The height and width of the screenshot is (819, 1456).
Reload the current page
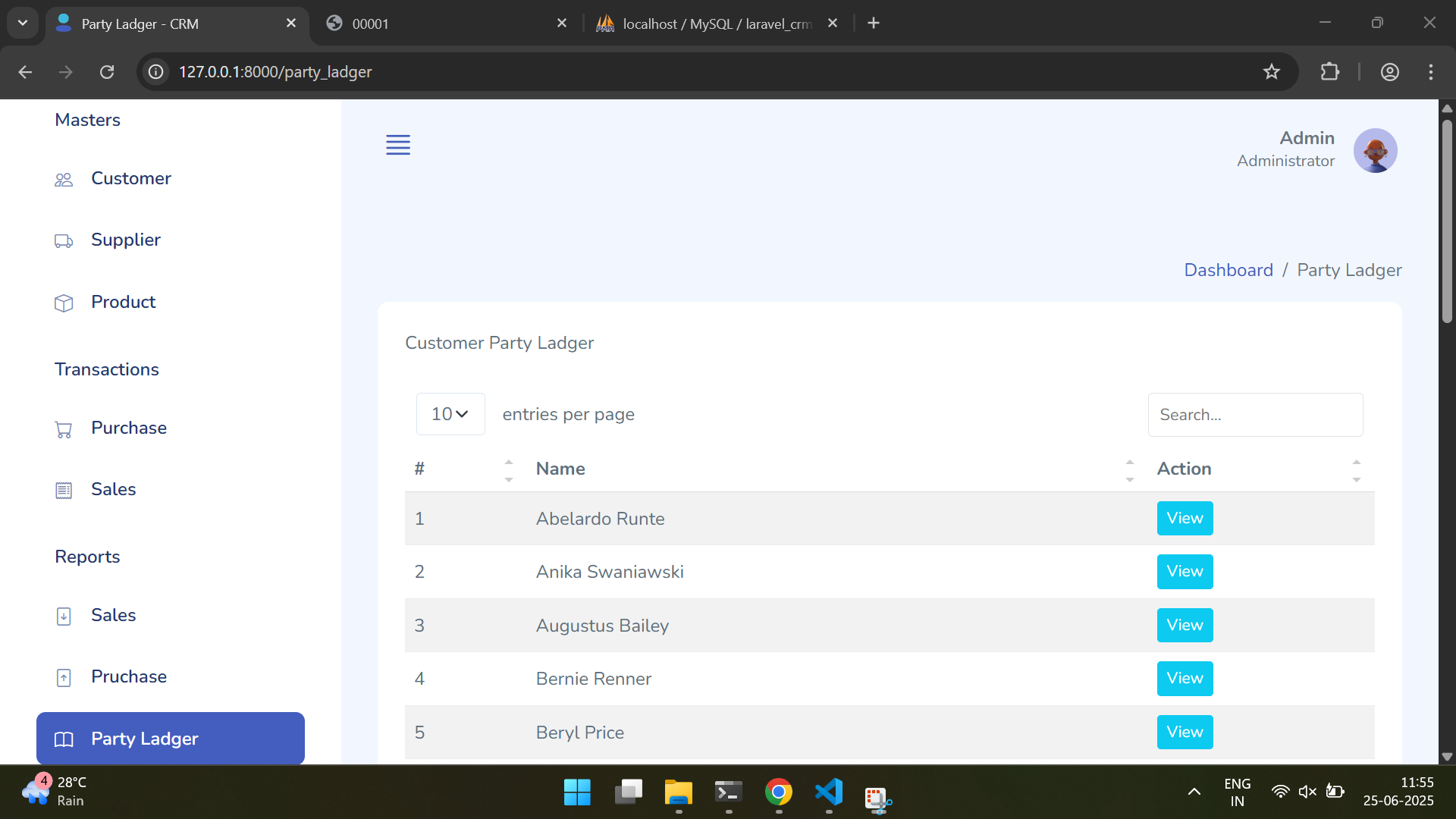(107, 72)
